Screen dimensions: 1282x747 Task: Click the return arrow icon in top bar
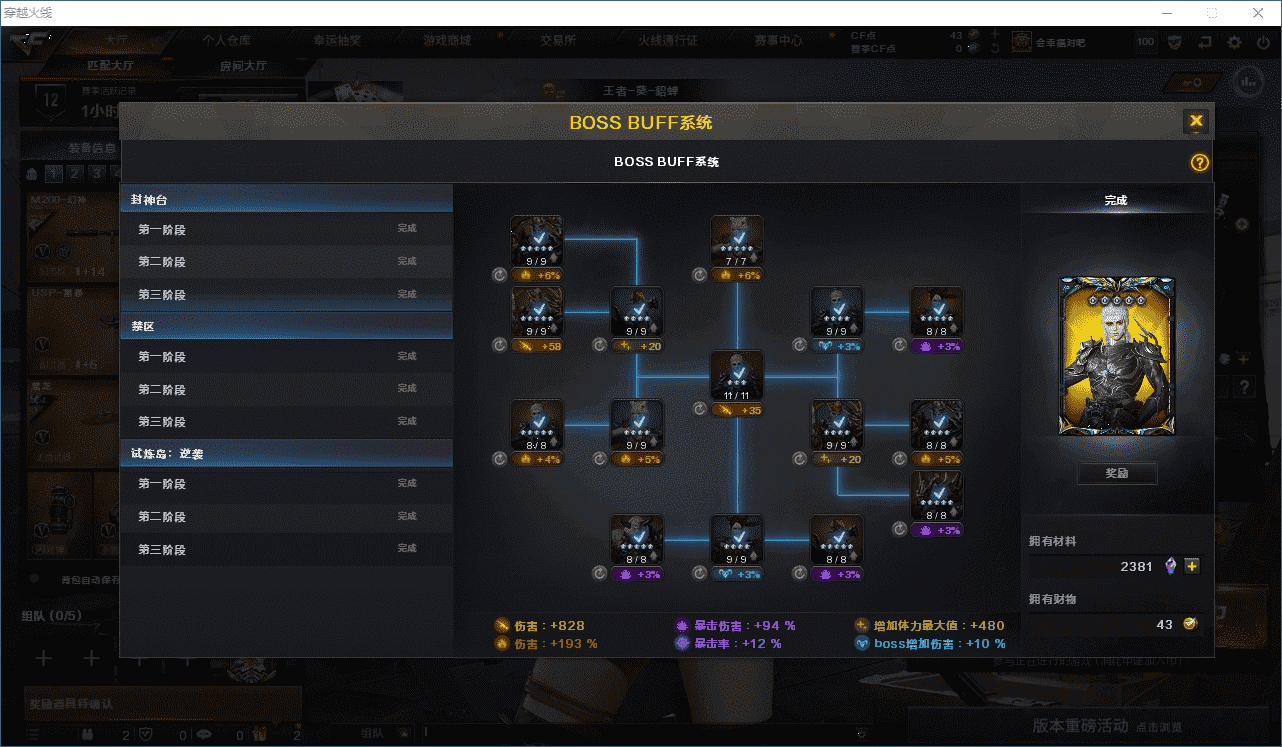[x=1205, y=42]
